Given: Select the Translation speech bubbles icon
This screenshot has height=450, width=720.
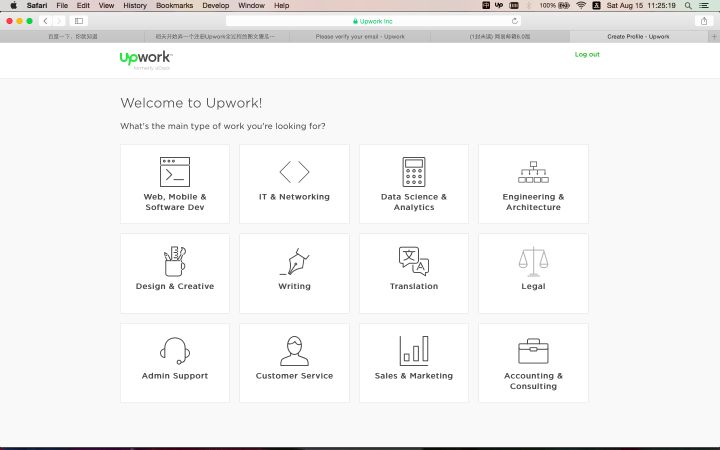Looking at the screenshot, I should pyautogui.click(x=413, y=261).
